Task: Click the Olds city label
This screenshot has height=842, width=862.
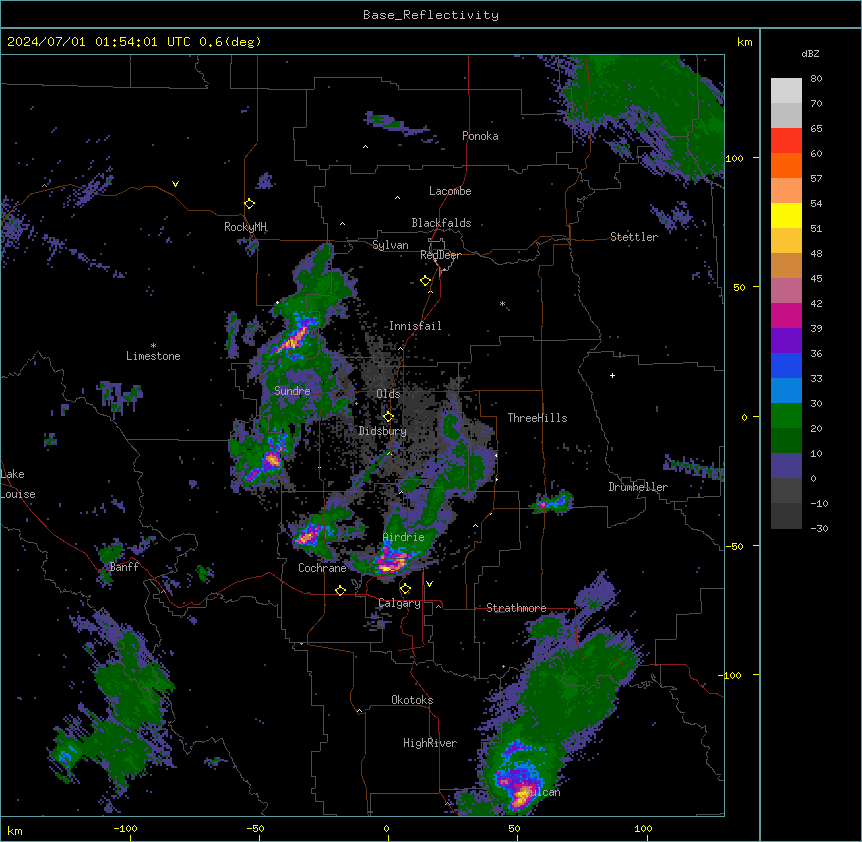Action: [x=388, y=394]
